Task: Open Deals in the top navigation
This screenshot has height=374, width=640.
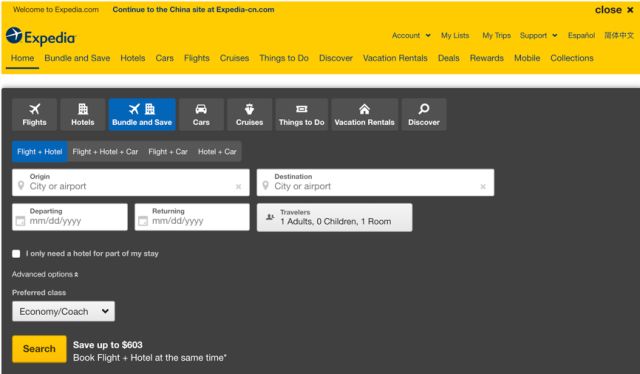Action: pyautogui.click(x=449, y=58)
